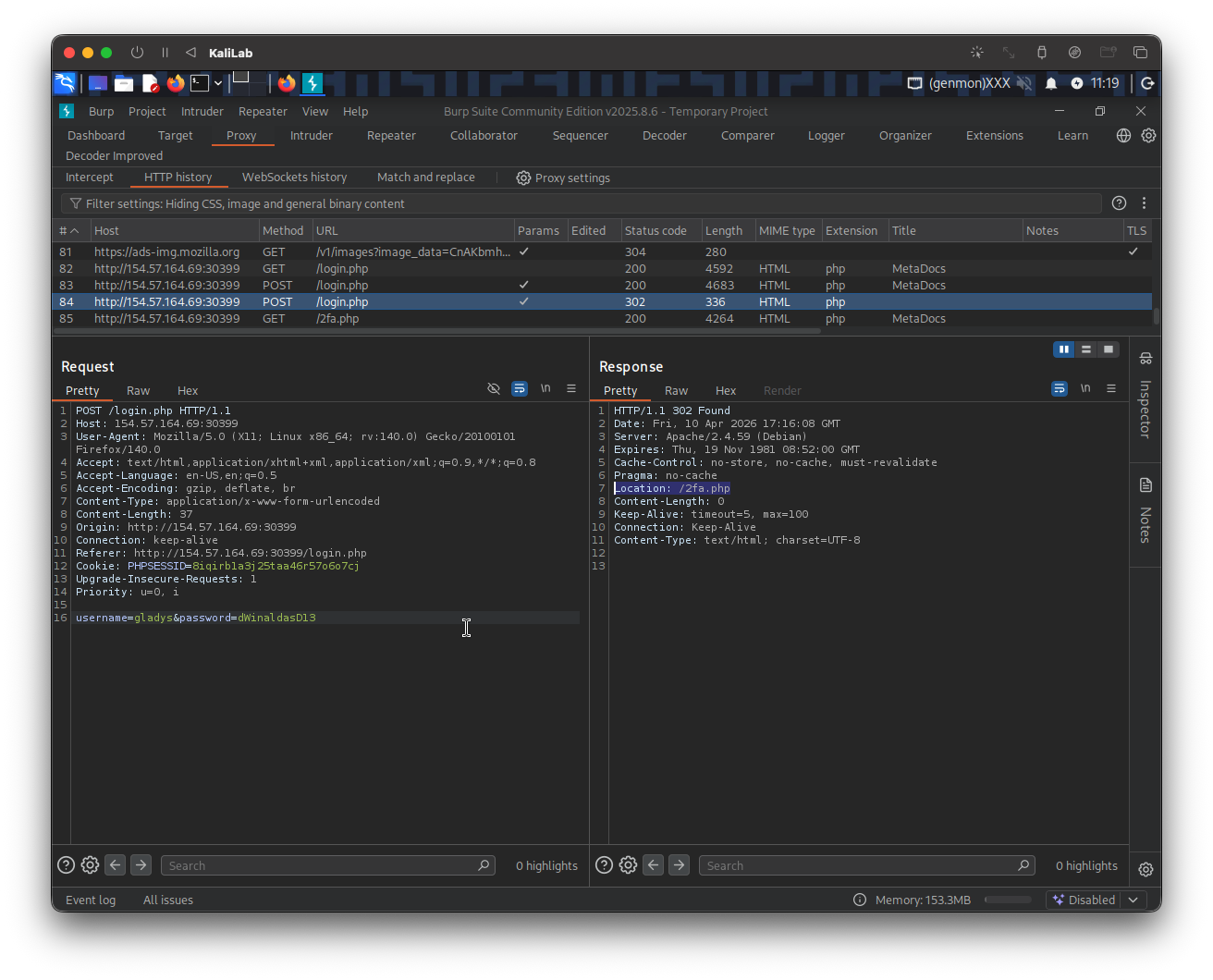Image resolution: width=1213 pixels, height=980 pixels.
Task: Click the Proxy settings gear icon
Action: tap(523, 178)
